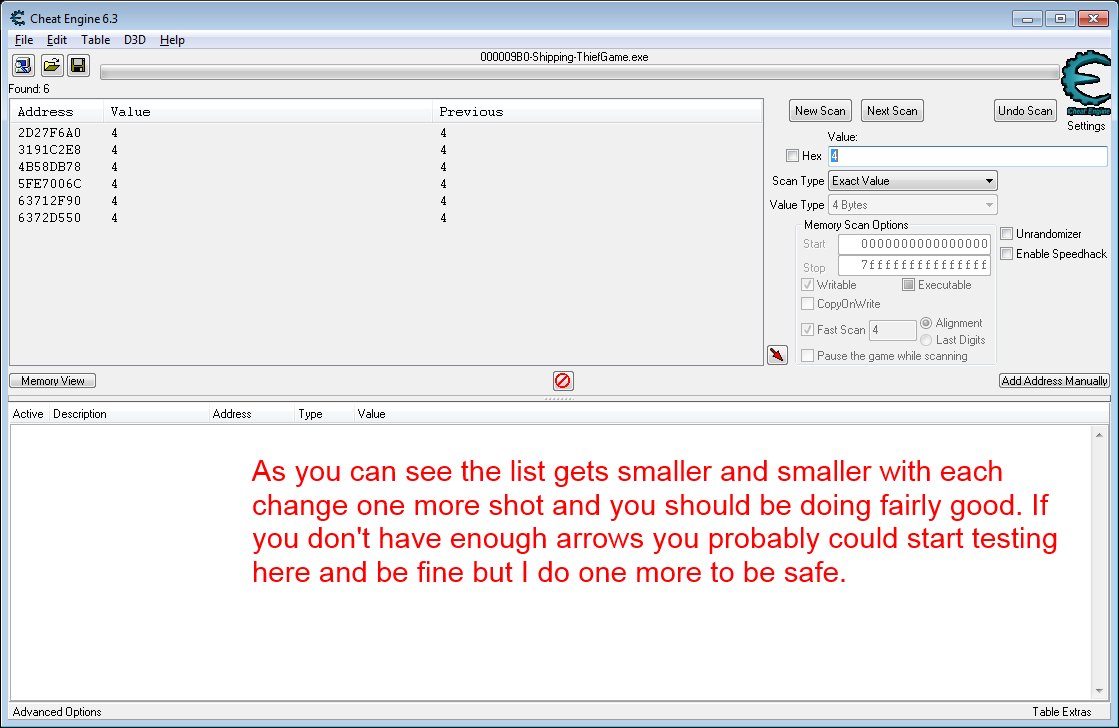Open the Edit menu
Screen dimensions: 1119x728
click(x=56, y=40)
